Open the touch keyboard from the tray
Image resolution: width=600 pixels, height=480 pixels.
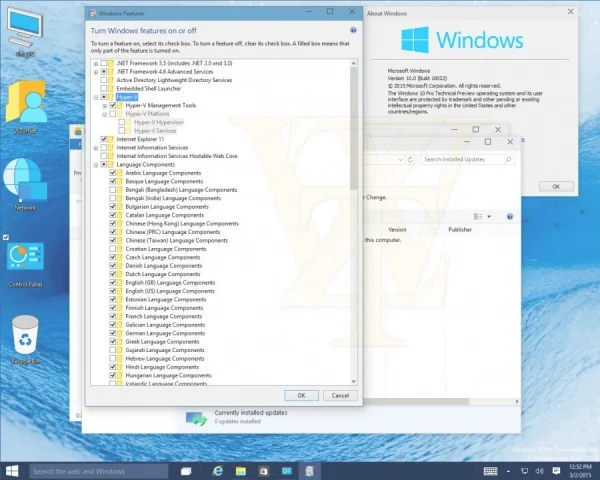pyautogui.click(x=490, y=471)
